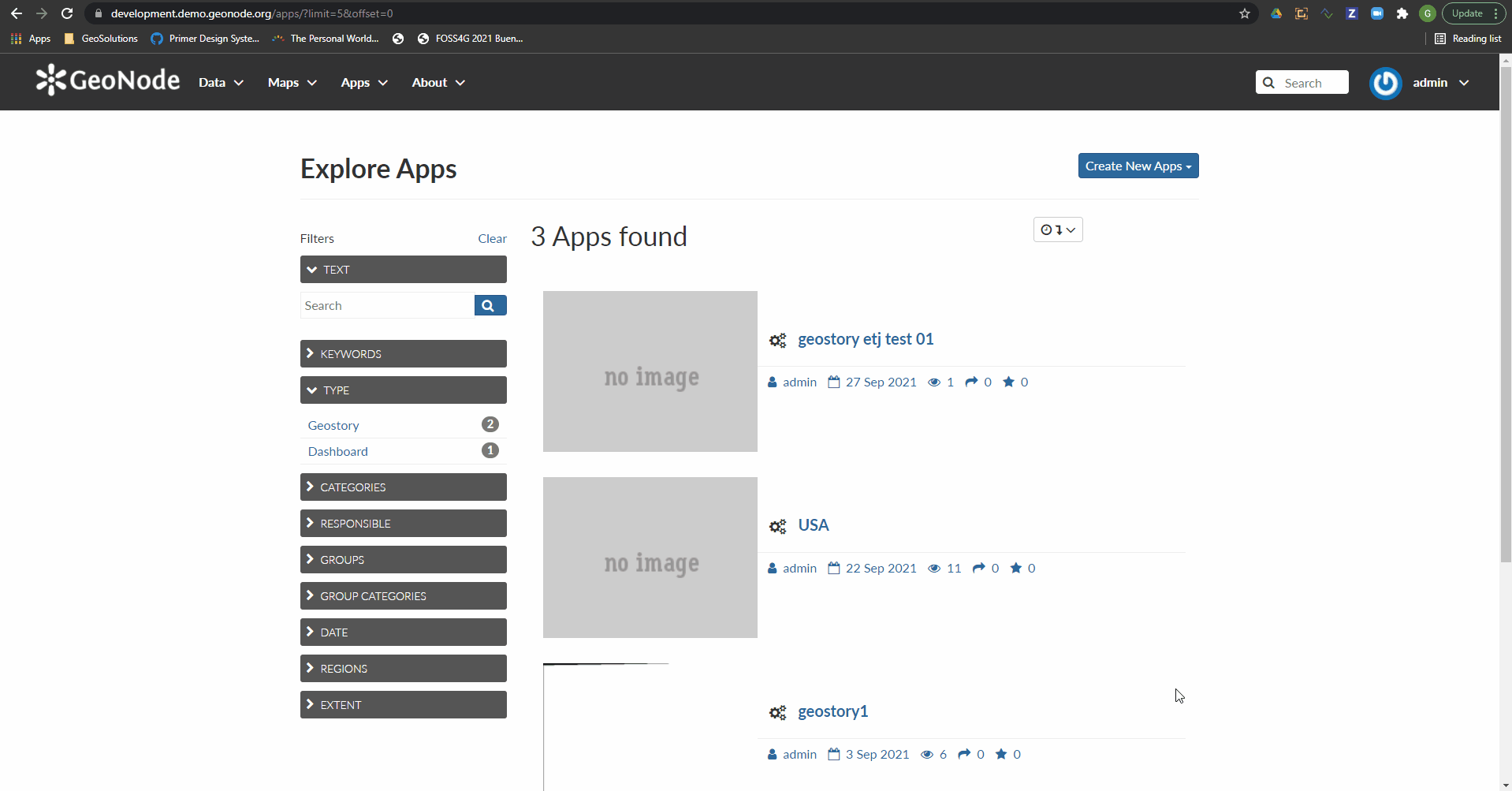Open the Maps dropdown menu
1512x791 pixels.
pyautogui.click(x=292, y=82)
